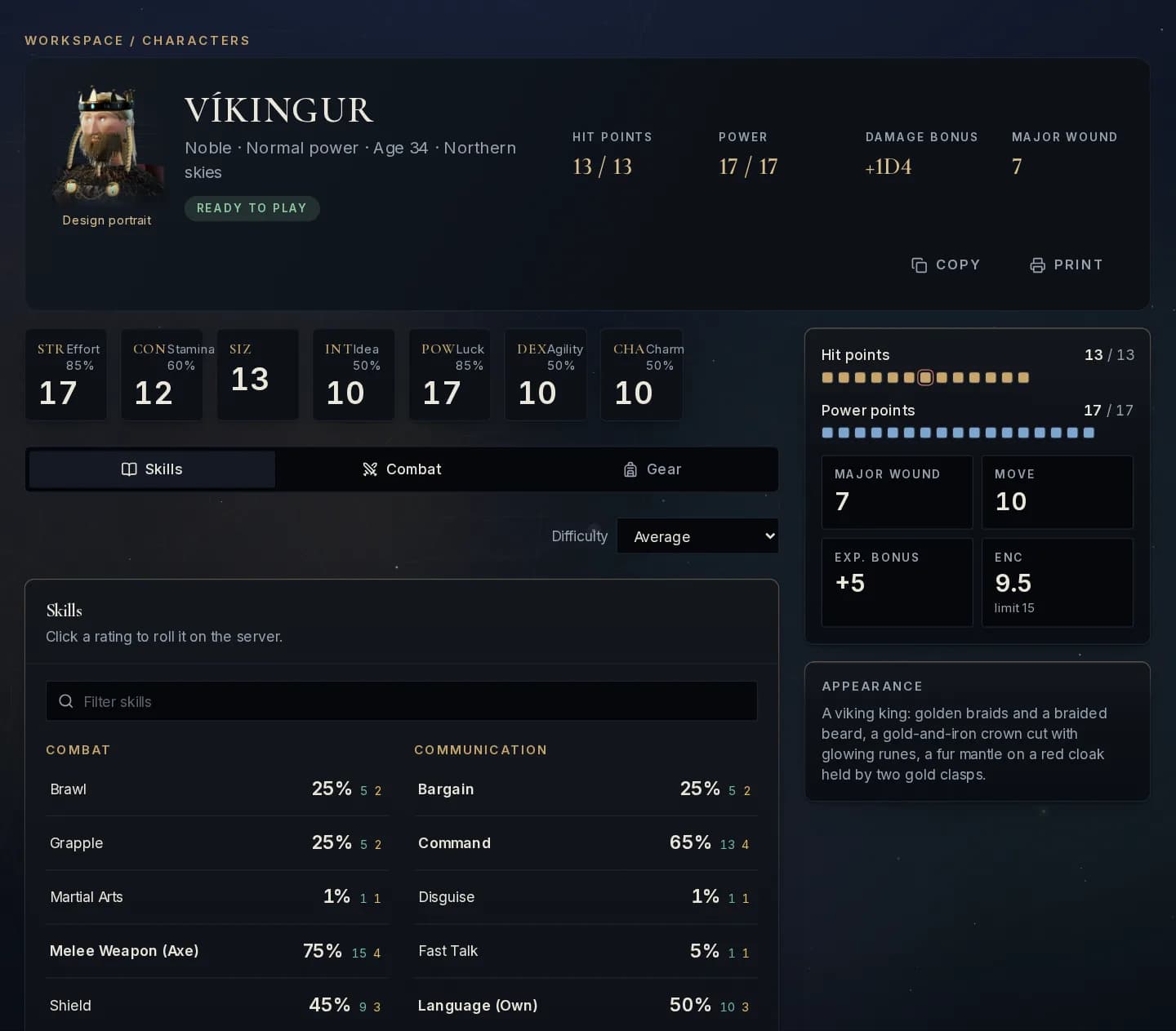This screenshot has height=1031, width=1176.
Task: Click the last power point pip
Action: click(1089, 433)
